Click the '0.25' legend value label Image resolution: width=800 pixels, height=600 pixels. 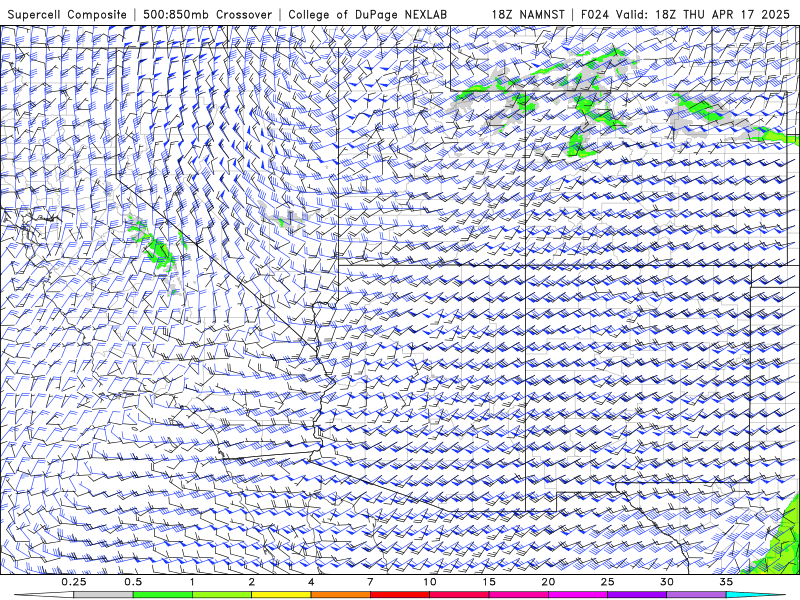(x=74, y=582)
